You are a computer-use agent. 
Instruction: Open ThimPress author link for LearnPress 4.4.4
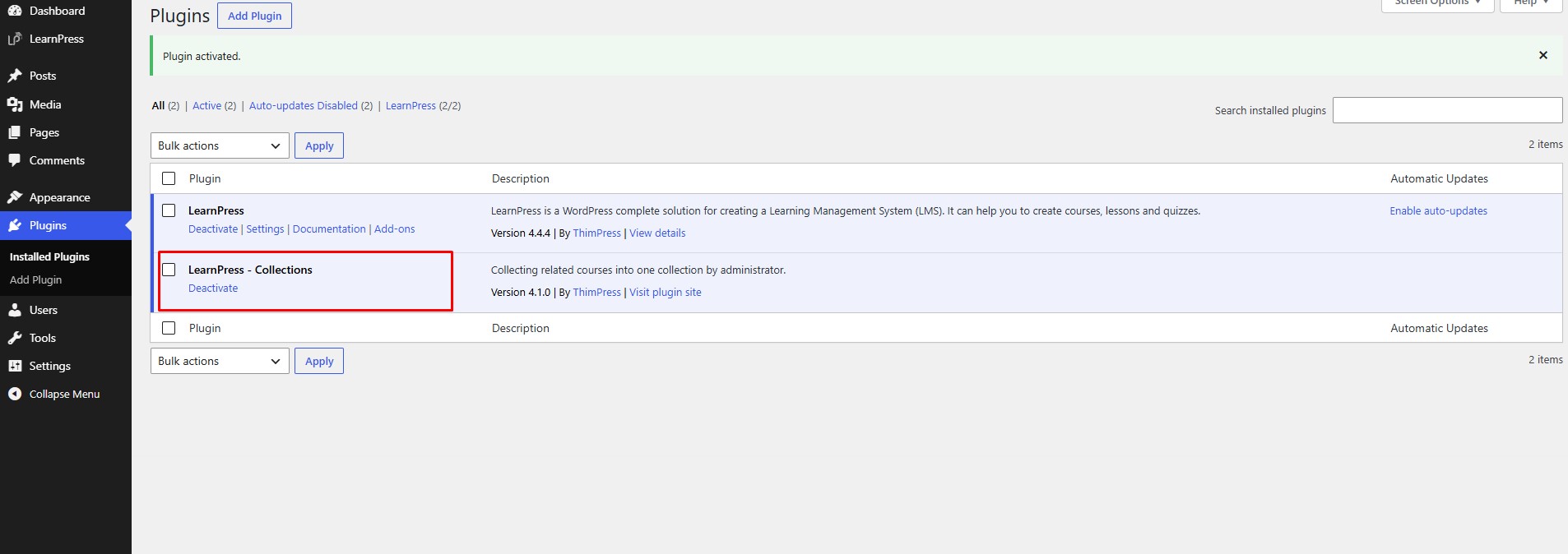(x=596, y=233)
